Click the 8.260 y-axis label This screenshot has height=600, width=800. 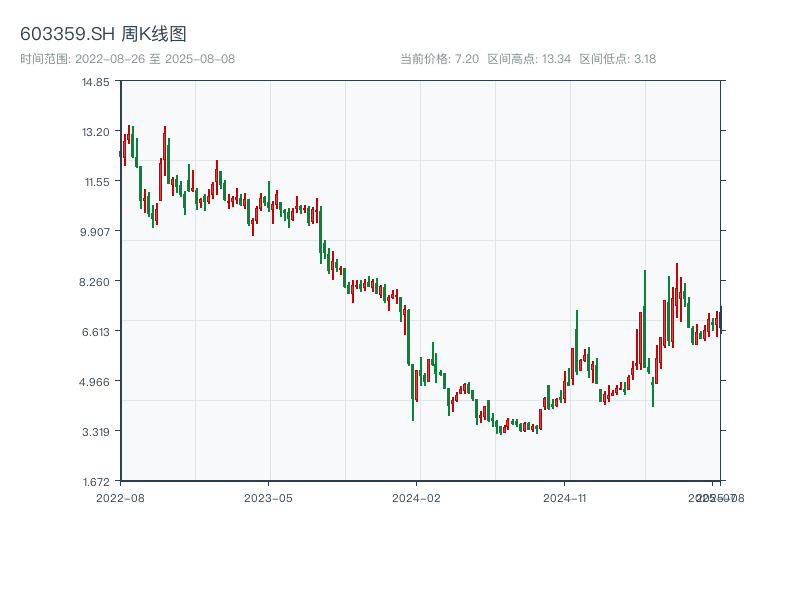[96, 282]
